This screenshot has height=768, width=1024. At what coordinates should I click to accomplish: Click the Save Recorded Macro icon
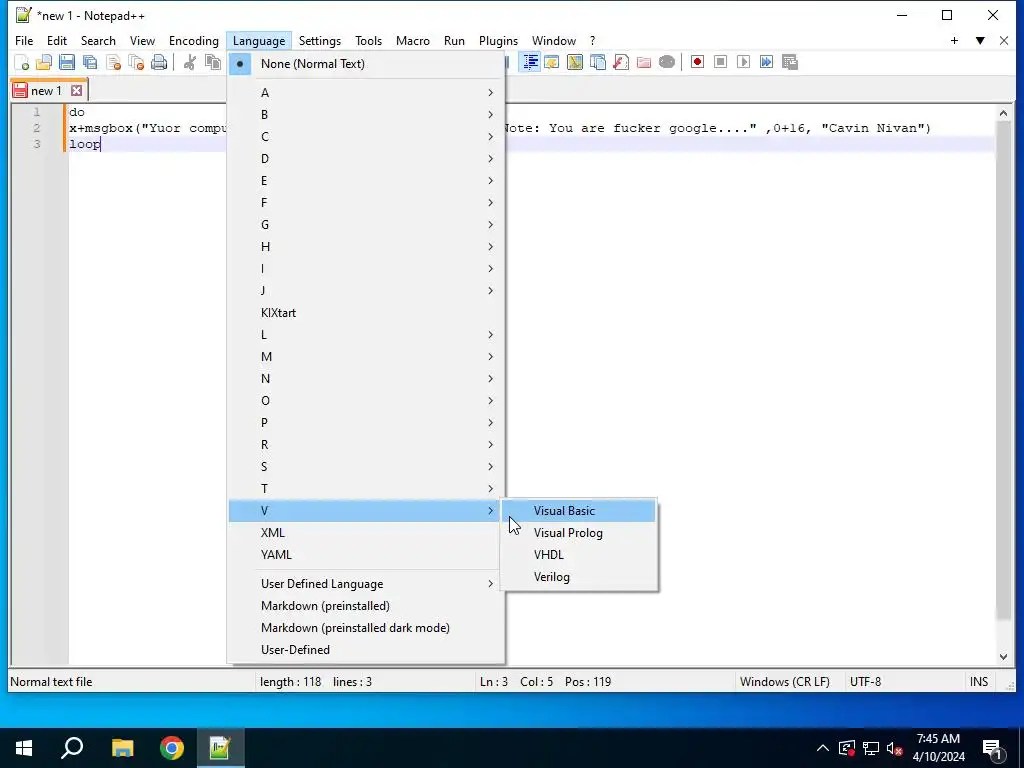point(790,62)
